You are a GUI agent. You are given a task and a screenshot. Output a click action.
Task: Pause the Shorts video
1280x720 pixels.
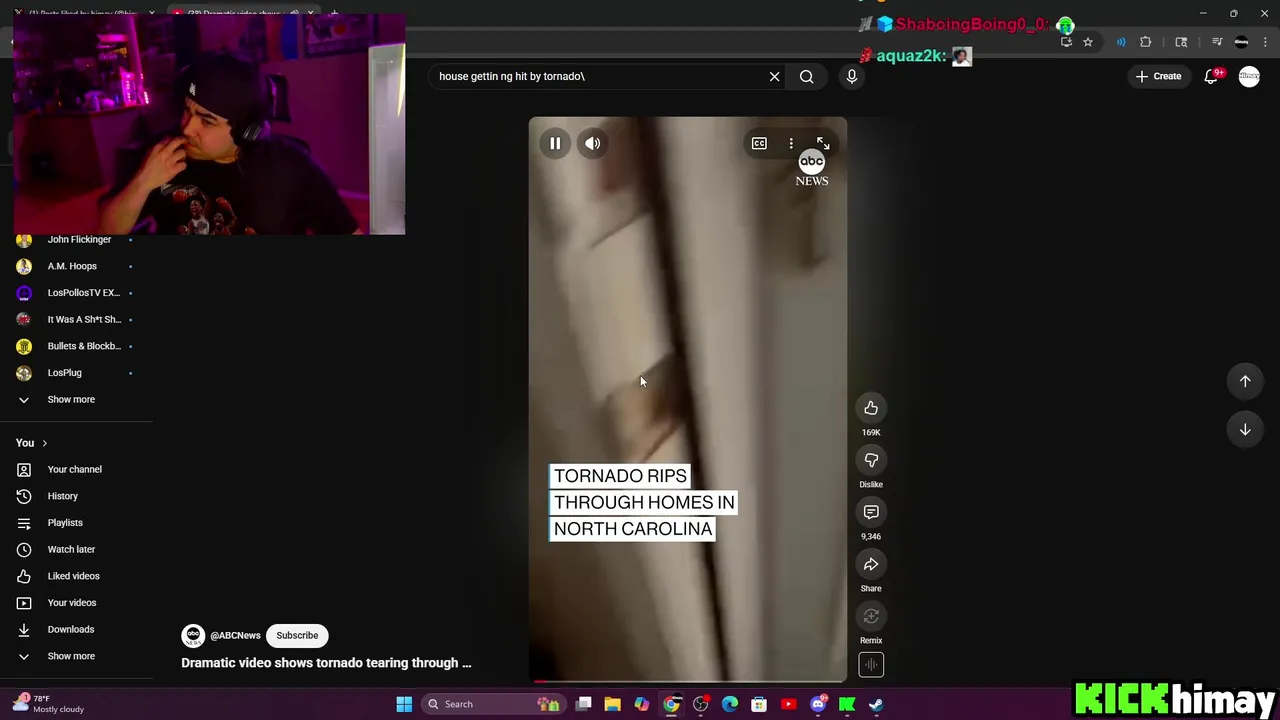(x=555, y=143)
